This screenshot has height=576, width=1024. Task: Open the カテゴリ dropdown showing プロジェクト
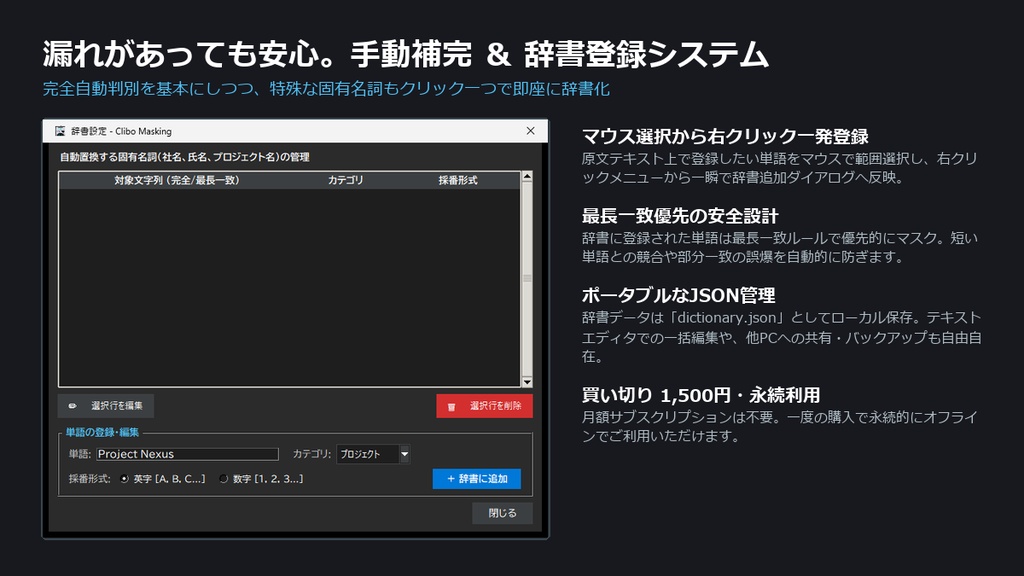pyautogui.click(x=373, y=454)
